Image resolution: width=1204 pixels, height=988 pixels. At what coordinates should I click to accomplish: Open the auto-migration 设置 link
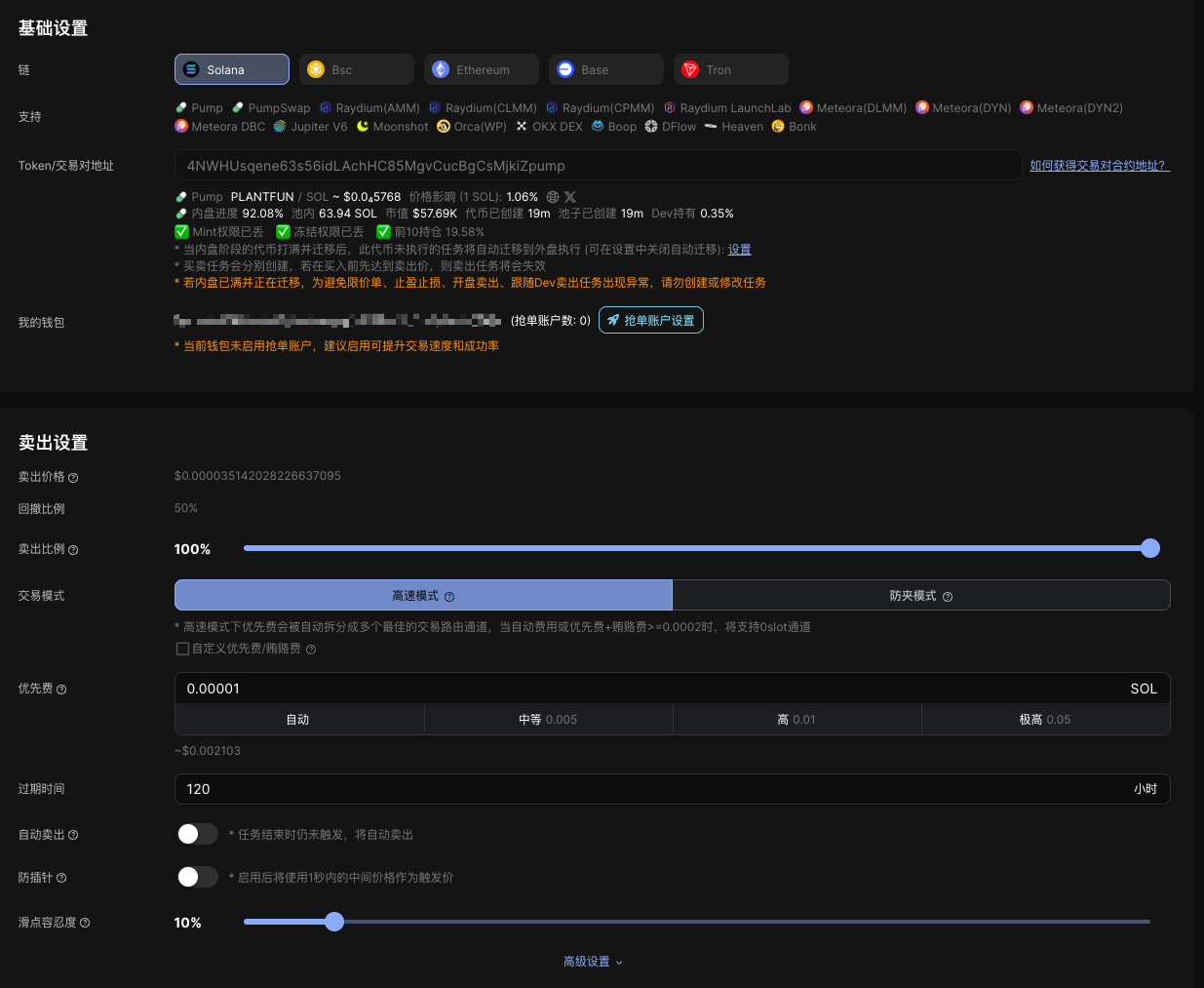pyautogui.click(x=740, y=250)
